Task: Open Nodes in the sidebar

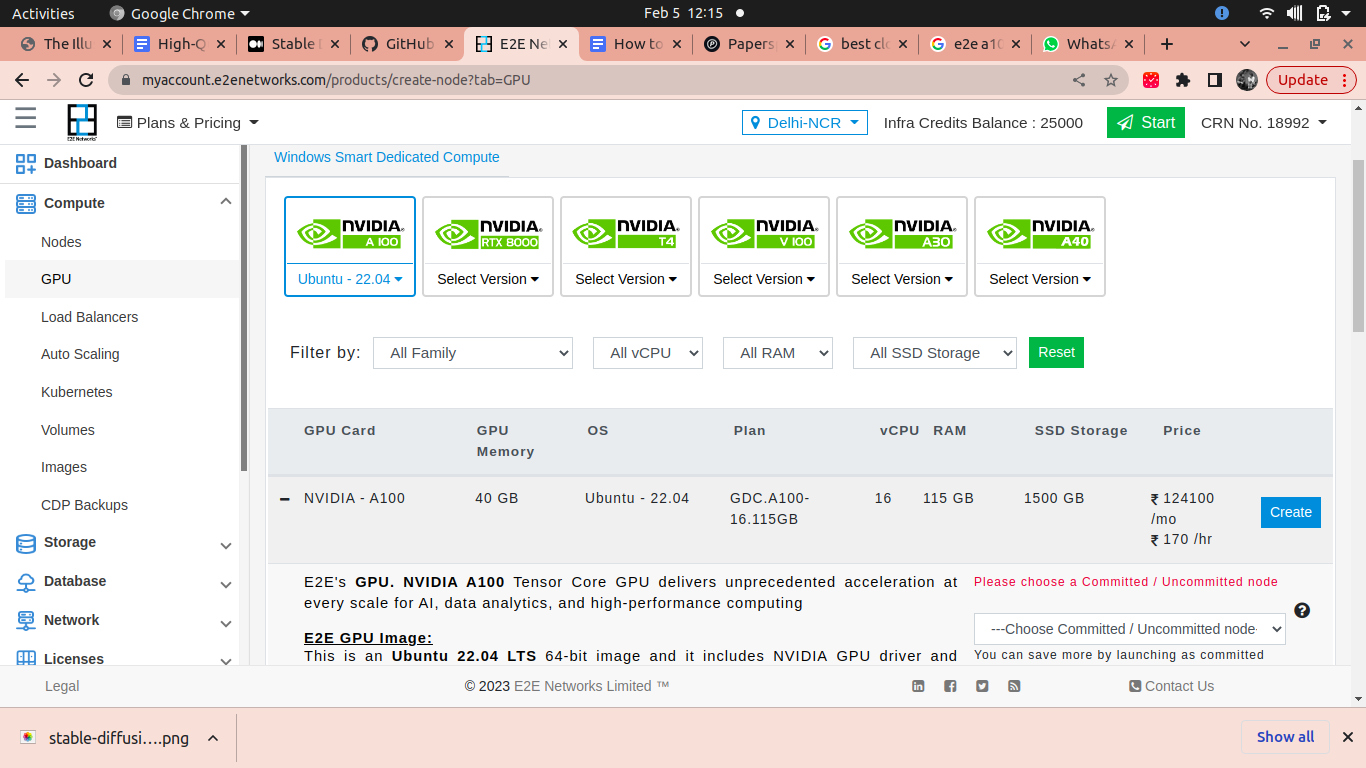Action: pyautogui.click(x=61, y=242)
